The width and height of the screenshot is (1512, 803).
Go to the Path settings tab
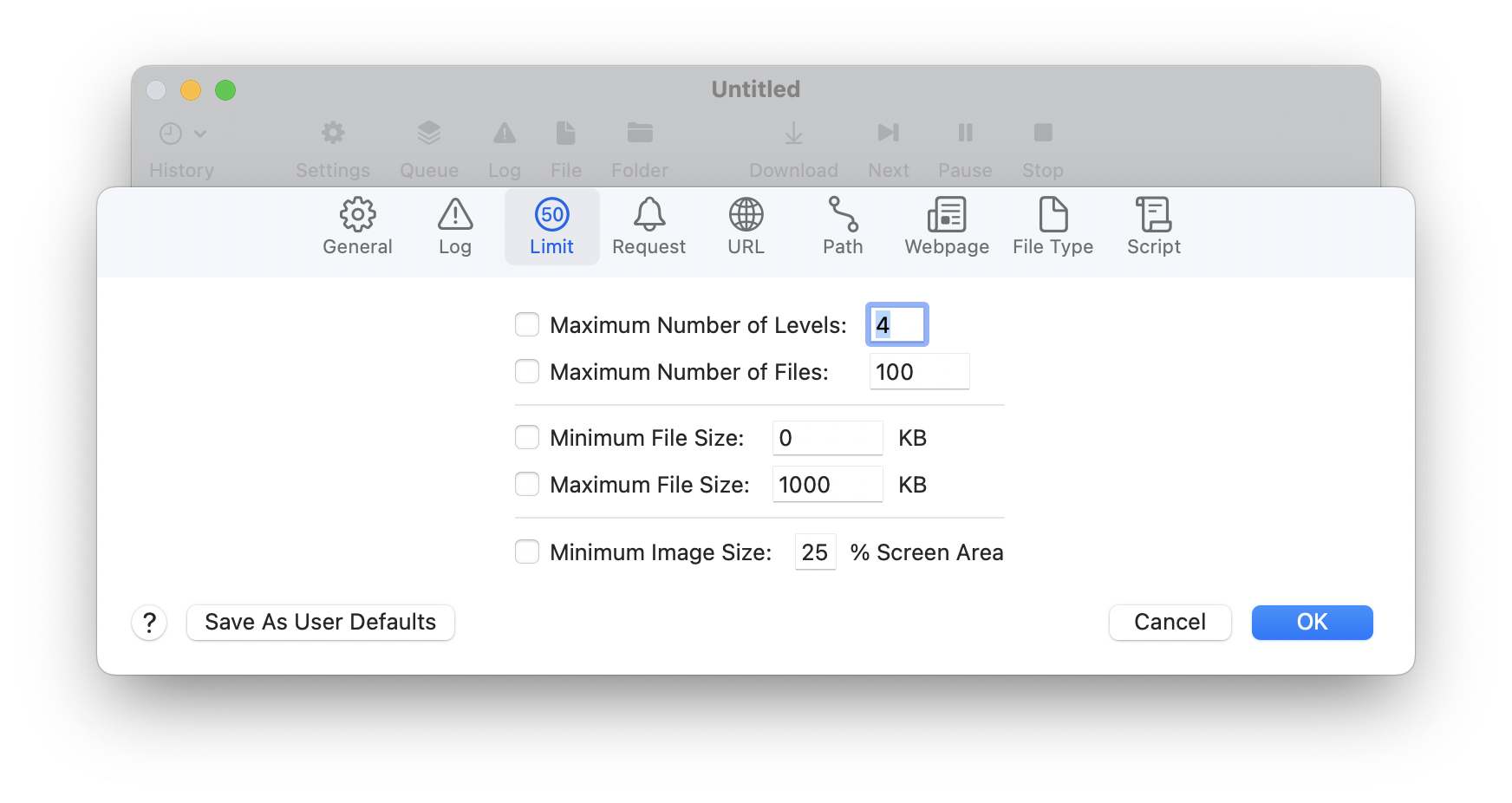coord(843,226)
